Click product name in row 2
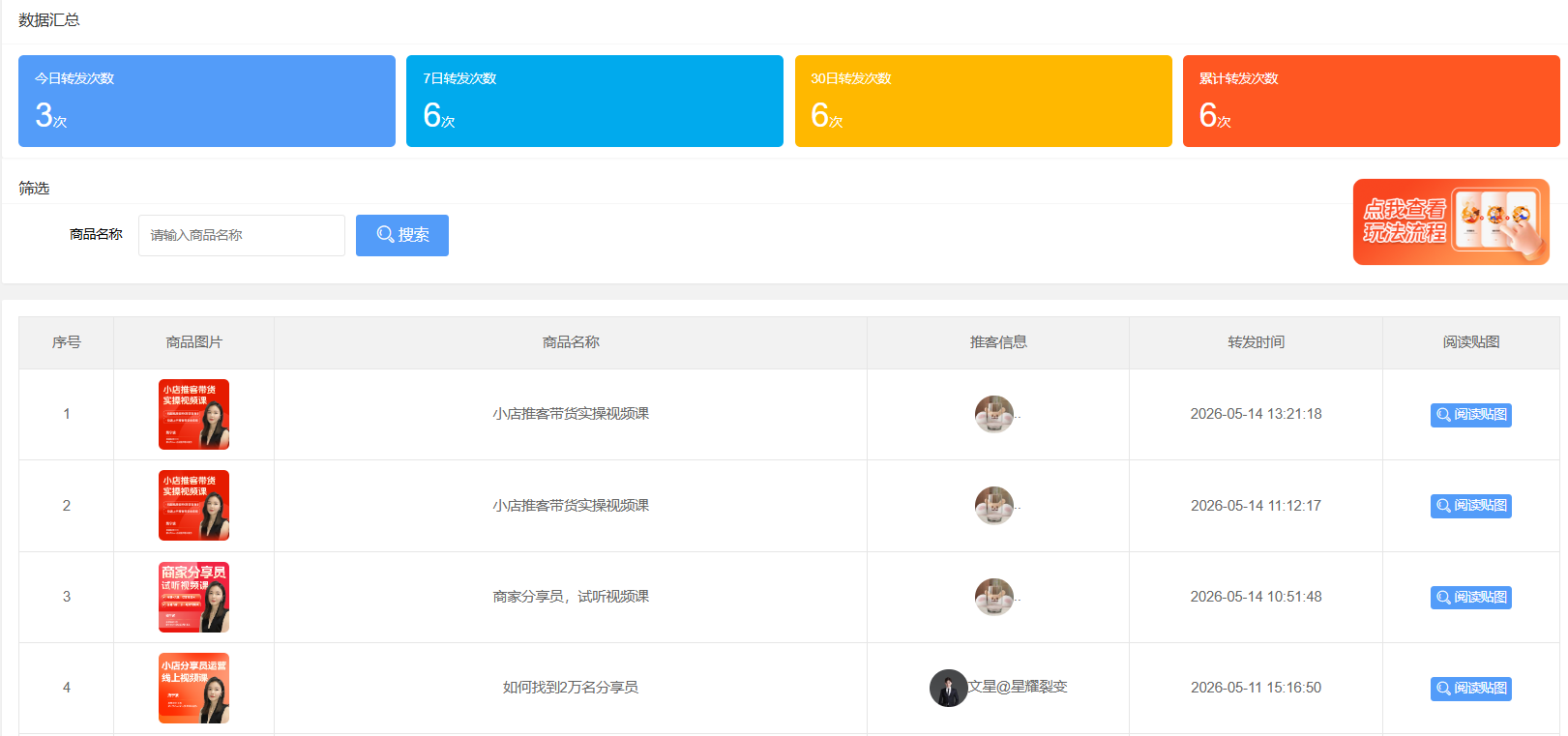Image resolution: width=1568 pixels, height=736 pixels. click(571, 506)
